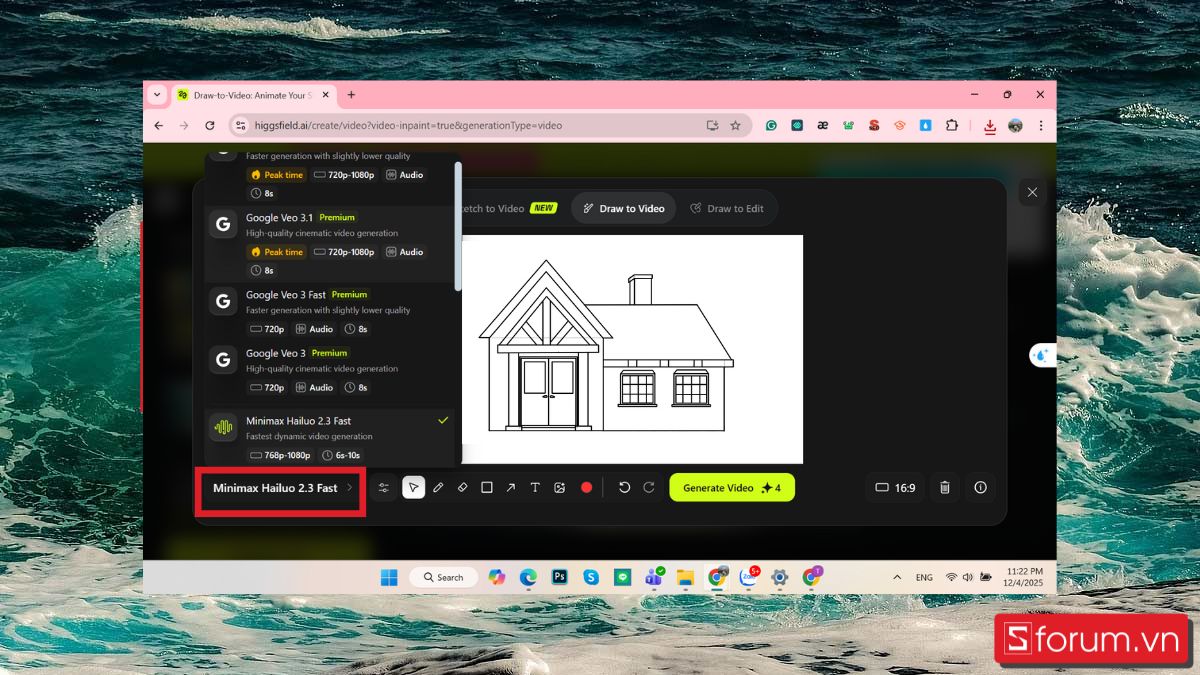Viewport: 1200px width, 675px height.
Task: Delete canvas with trash icon
Action: pos(945,488)
